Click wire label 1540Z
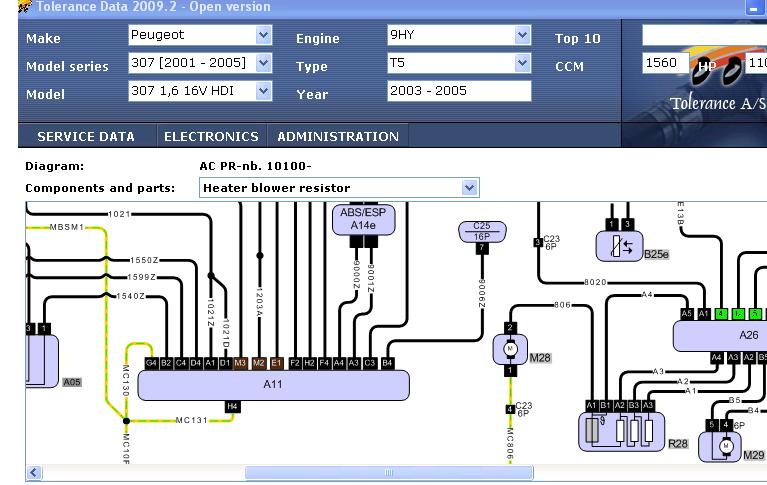This screenshot has width=767, height=485. point(131,296)
